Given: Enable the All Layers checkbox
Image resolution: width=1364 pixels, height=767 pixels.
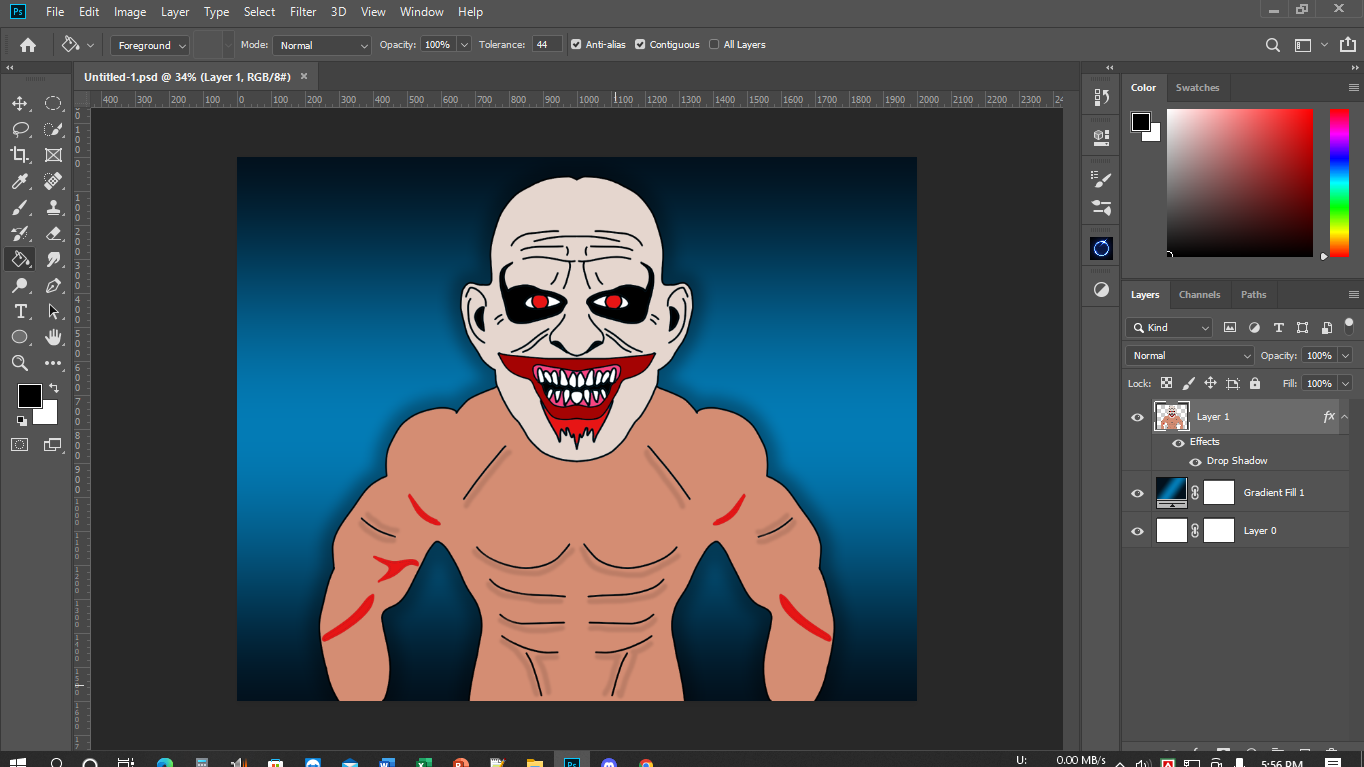Looking at the screenshot, I should pyautogui.click(x=714, y=45).
